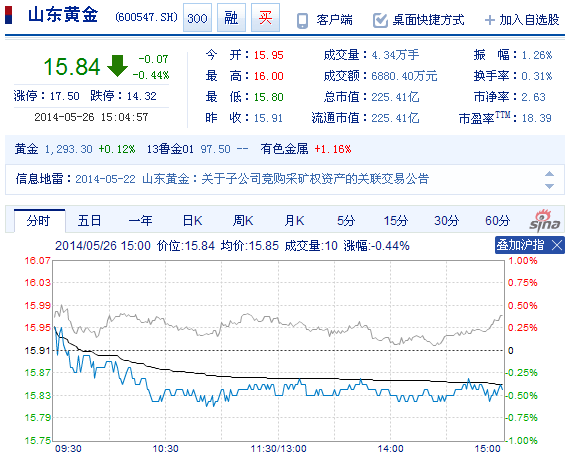Screen dimensions: 565x456
Task: Click the 最低 value 15.80
Action: click(x=268, y=97)
